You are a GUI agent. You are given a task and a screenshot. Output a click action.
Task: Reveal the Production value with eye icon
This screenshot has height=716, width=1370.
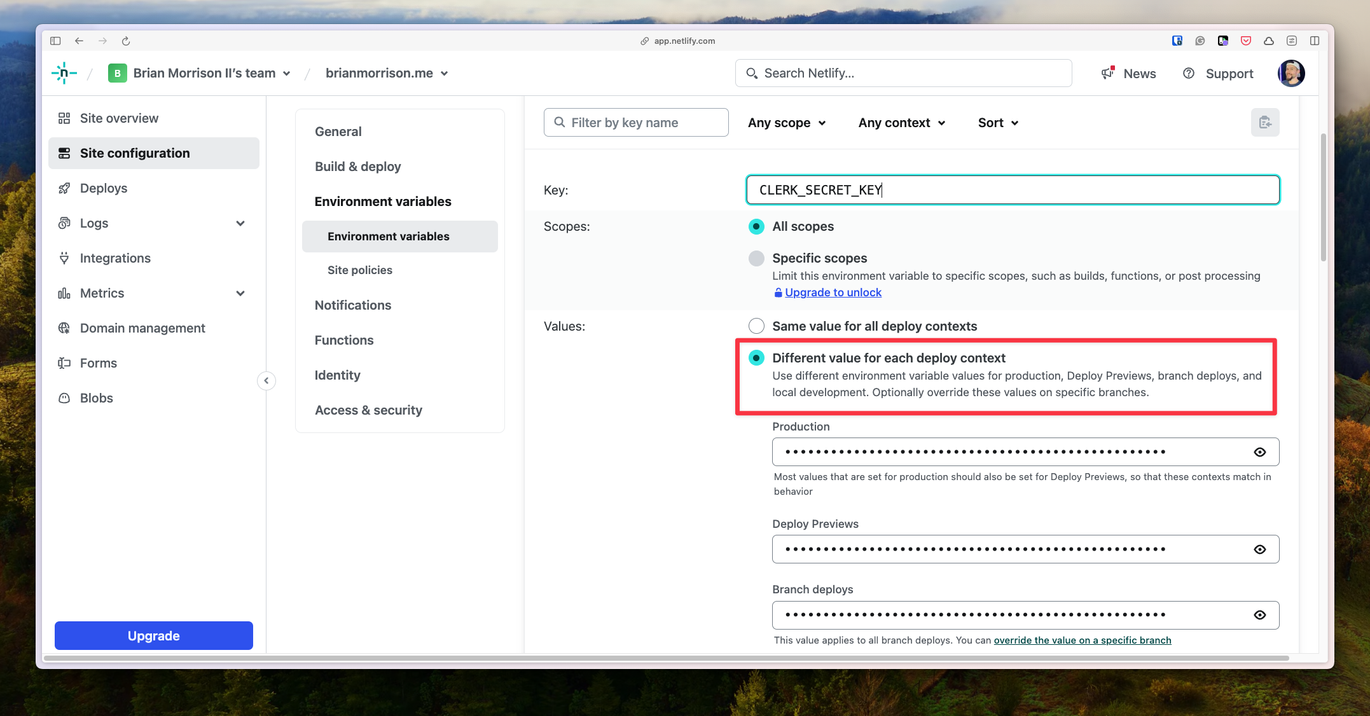pos(1260,452)
